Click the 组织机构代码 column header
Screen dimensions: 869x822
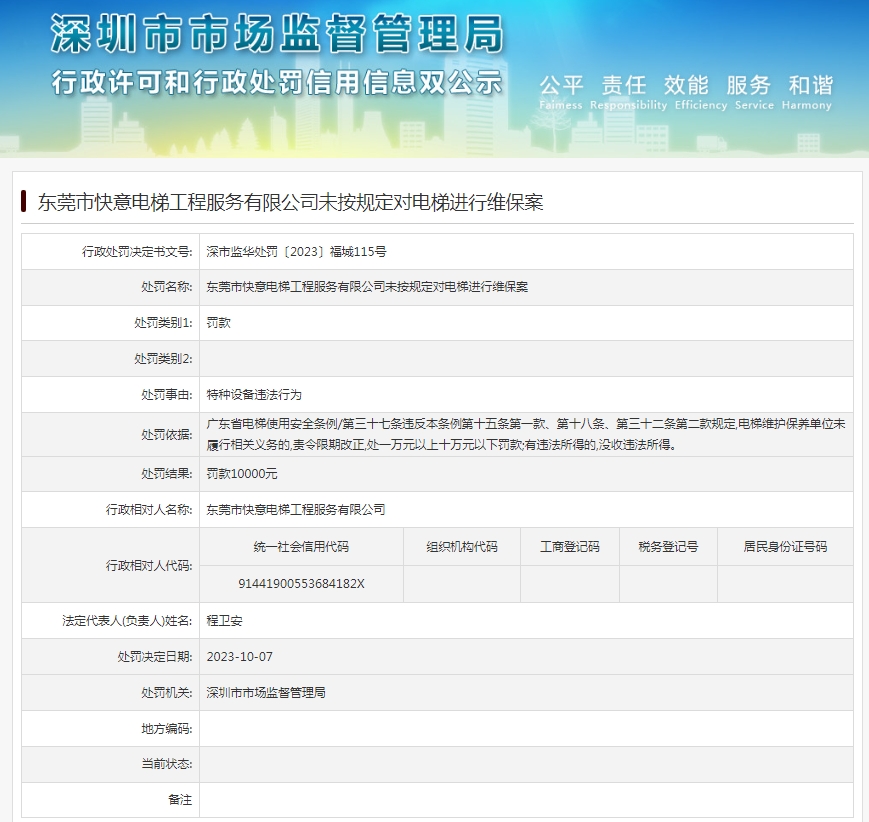pos(462,547)
